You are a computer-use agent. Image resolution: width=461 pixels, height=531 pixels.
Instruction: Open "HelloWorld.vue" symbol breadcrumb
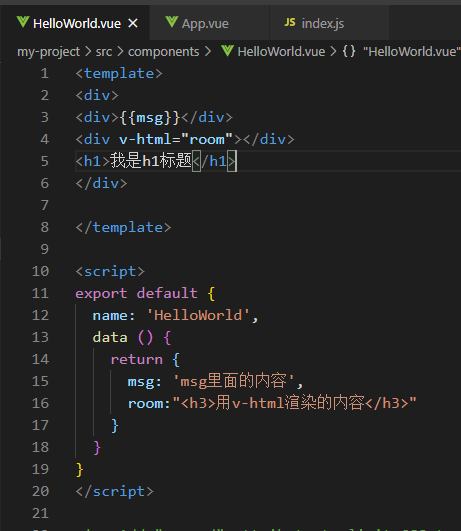(412, 52)
